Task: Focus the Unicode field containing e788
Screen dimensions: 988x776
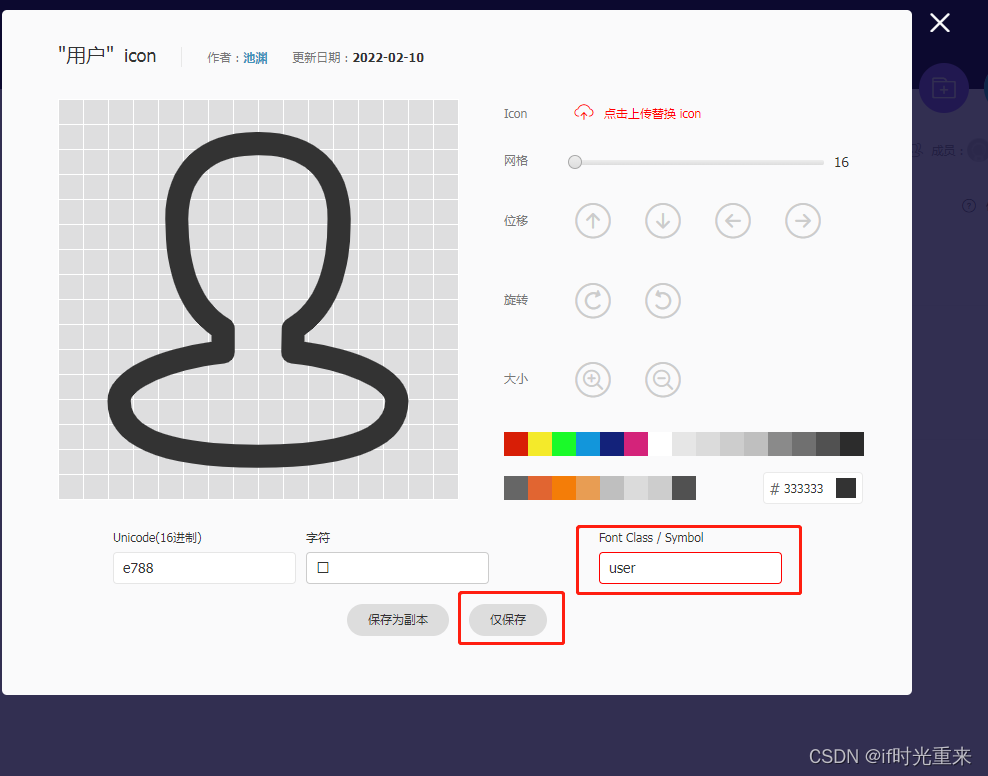Action: [204, 568]
